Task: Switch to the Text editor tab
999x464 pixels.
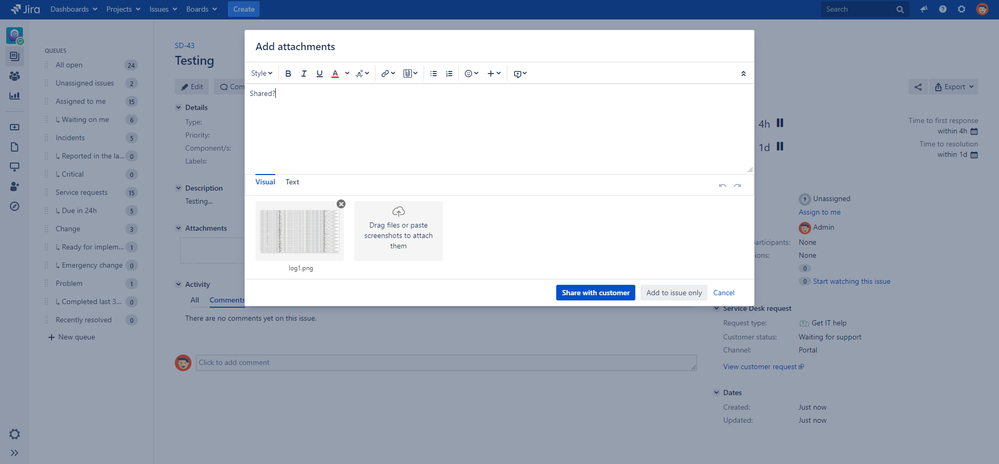Action: tap(292, 182)
